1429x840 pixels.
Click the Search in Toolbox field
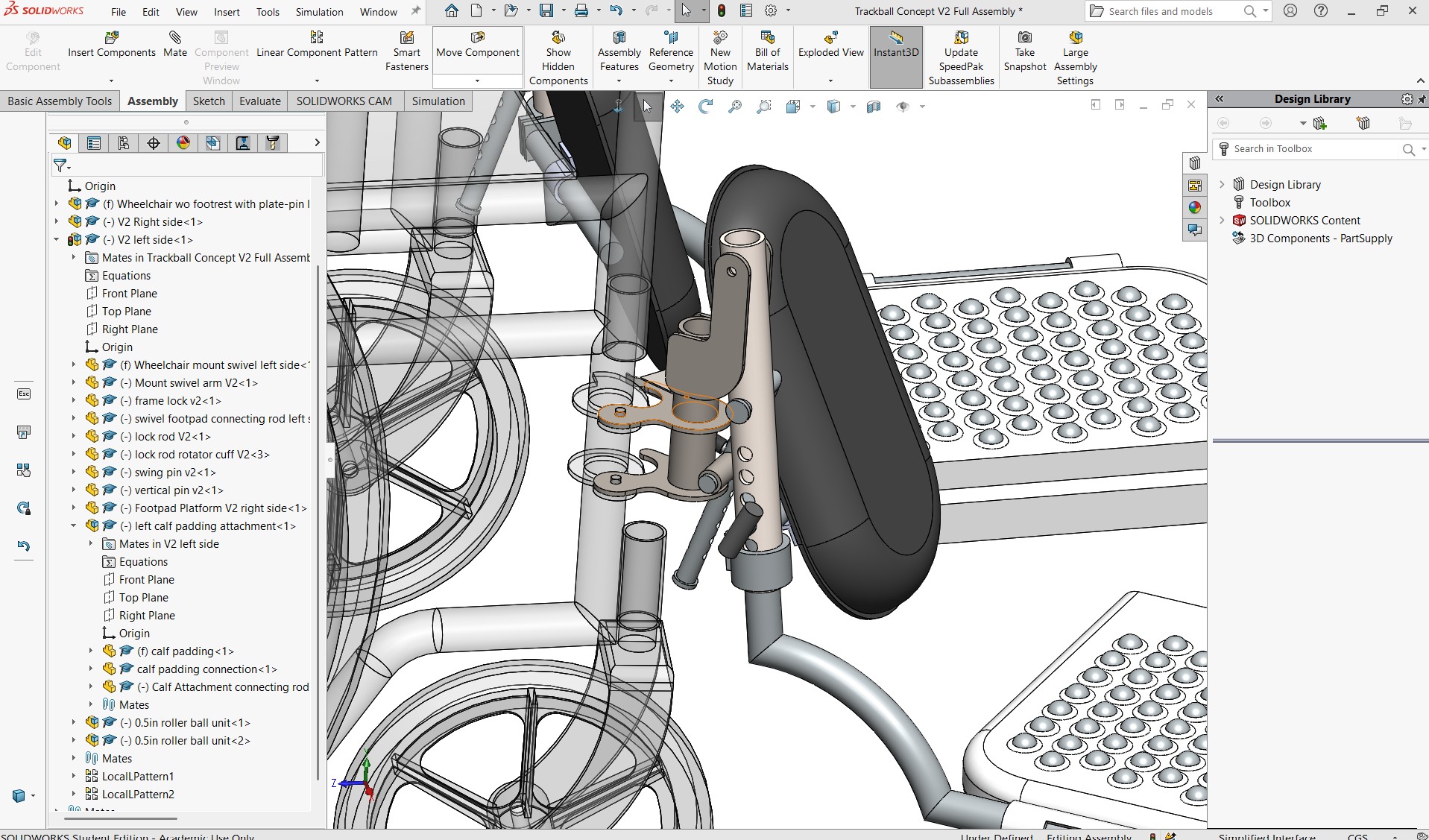coord(1312,149)
